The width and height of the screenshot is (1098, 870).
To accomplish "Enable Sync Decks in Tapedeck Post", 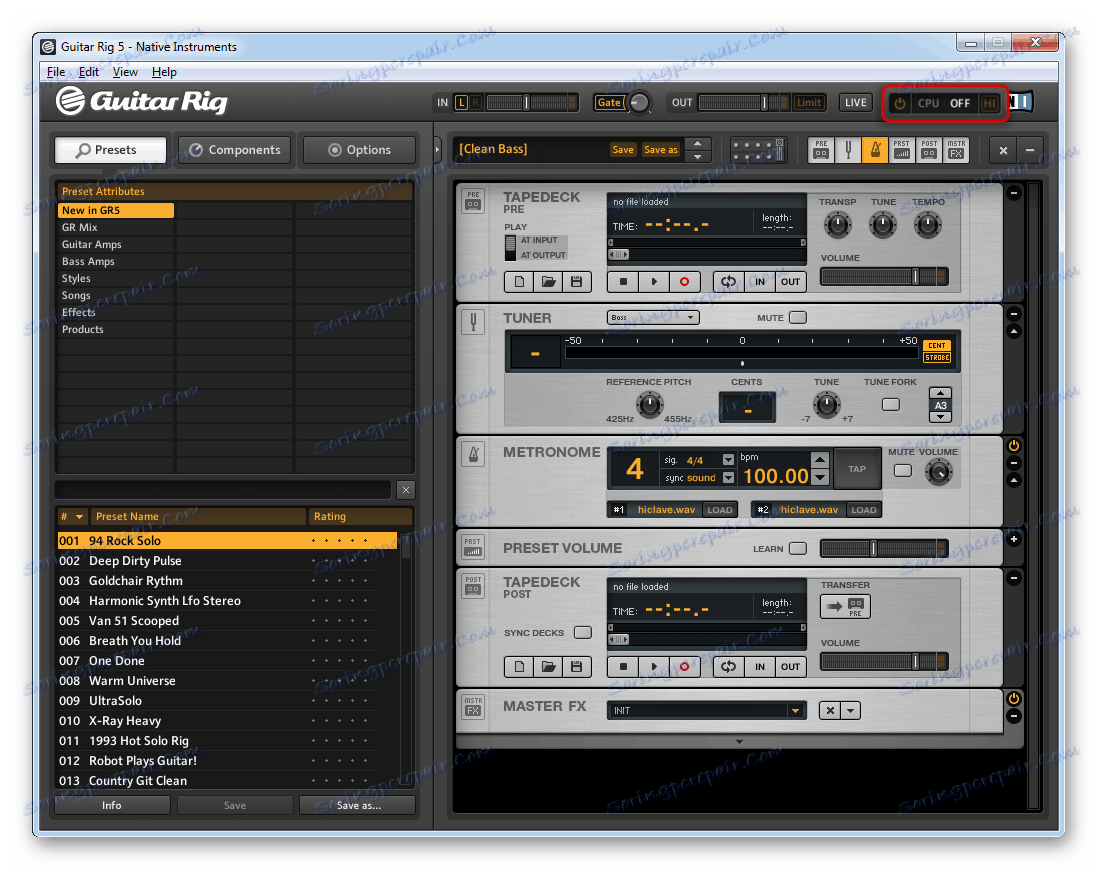I will point(583,633).
